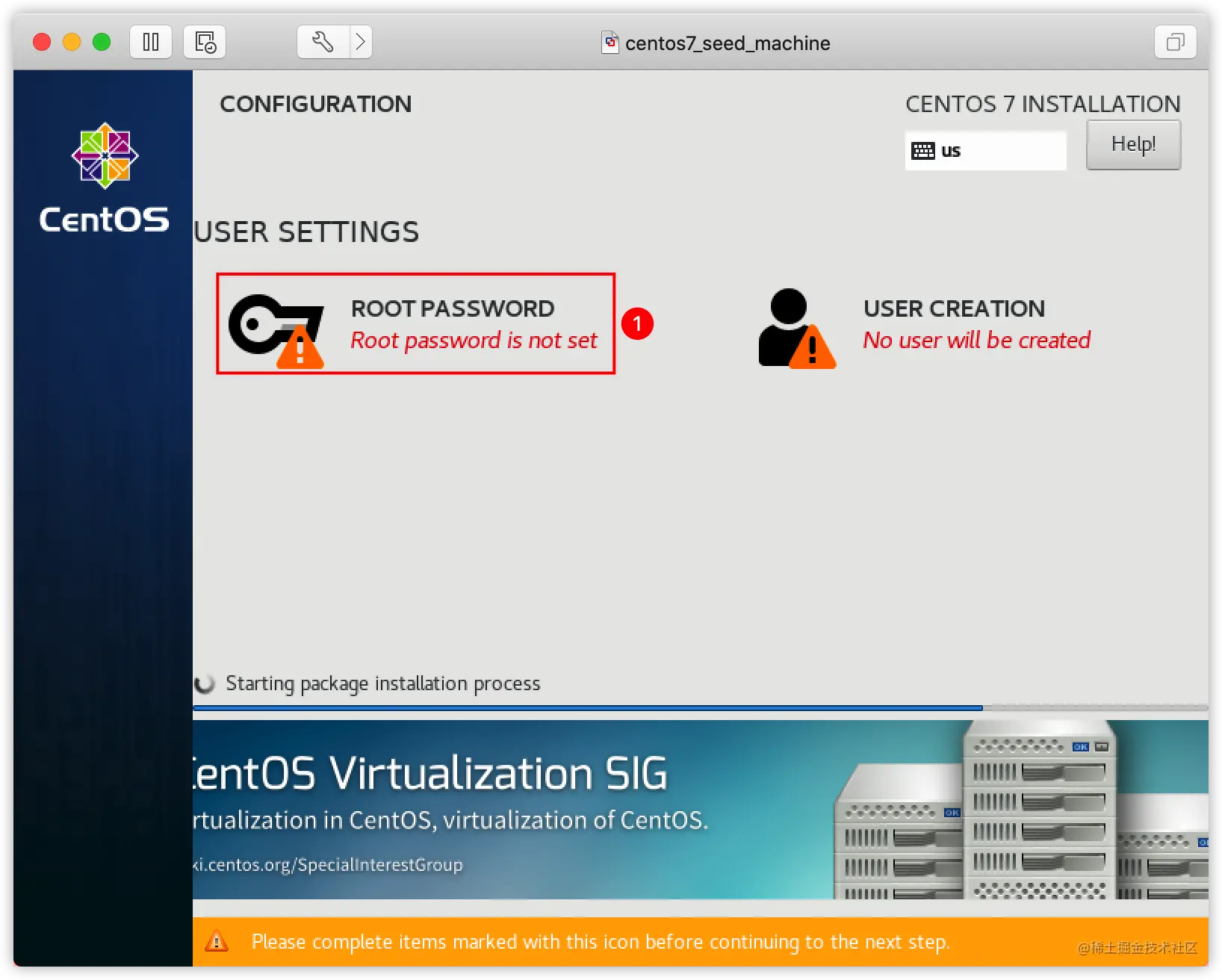
Task: Click the warning icon in orange banner
Action: point(217,941)
